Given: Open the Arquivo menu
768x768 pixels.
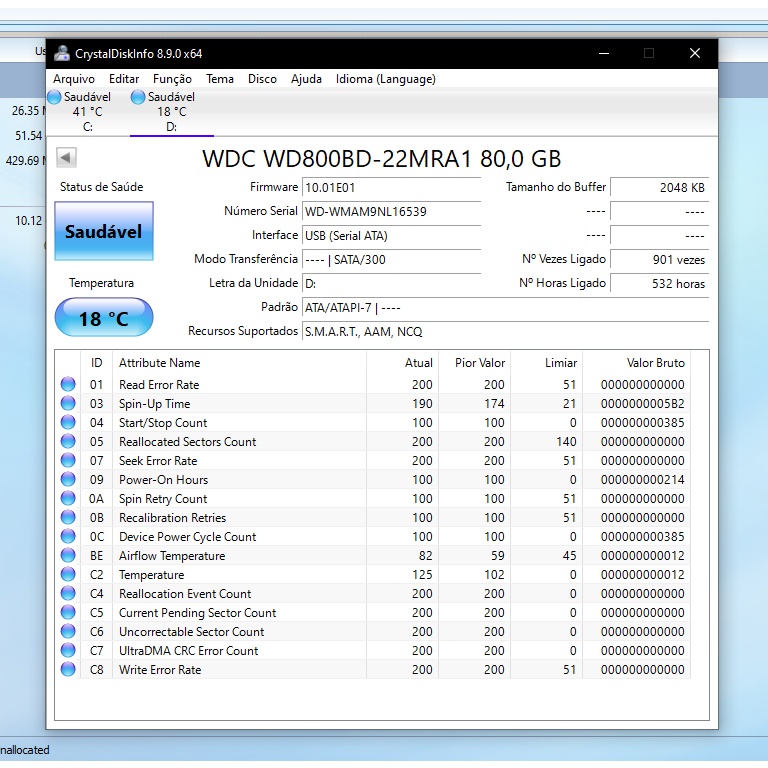Looking at the screenshot, I should [74, 79].
